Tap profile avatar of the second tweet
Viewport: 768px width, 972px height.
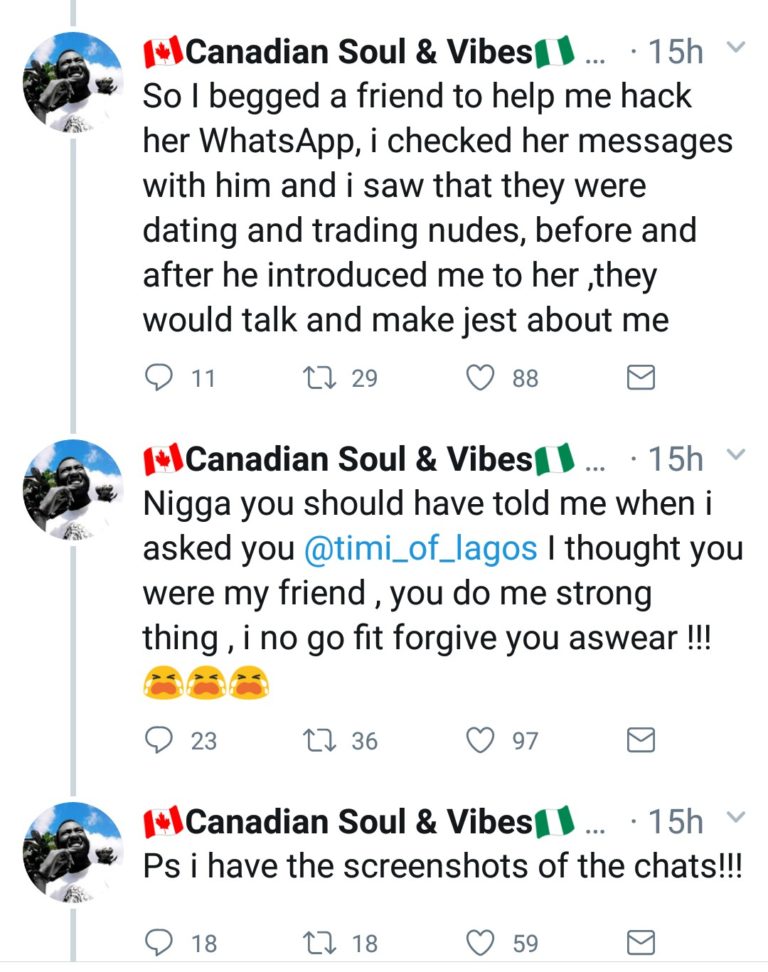coord(72,490)
